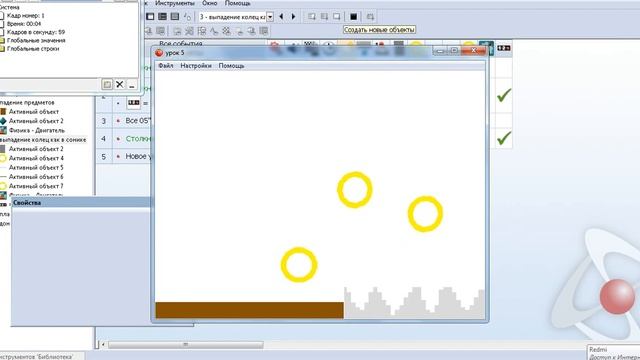Open 'Глобальные значения' folder in debugger
640x360 pixels.
36,40
